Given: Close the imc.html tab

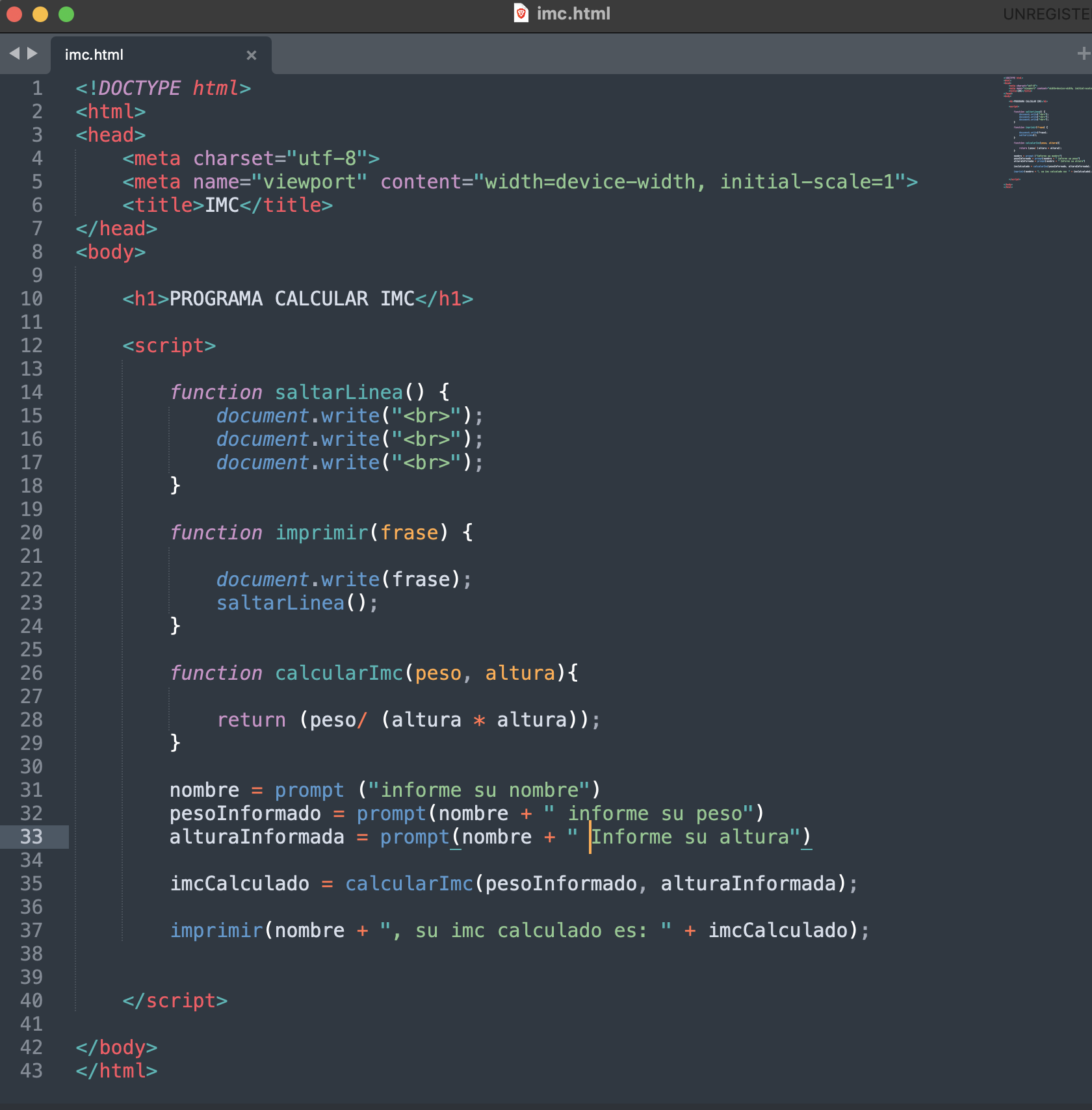Looking at the screenshot, I should point(252,55).
